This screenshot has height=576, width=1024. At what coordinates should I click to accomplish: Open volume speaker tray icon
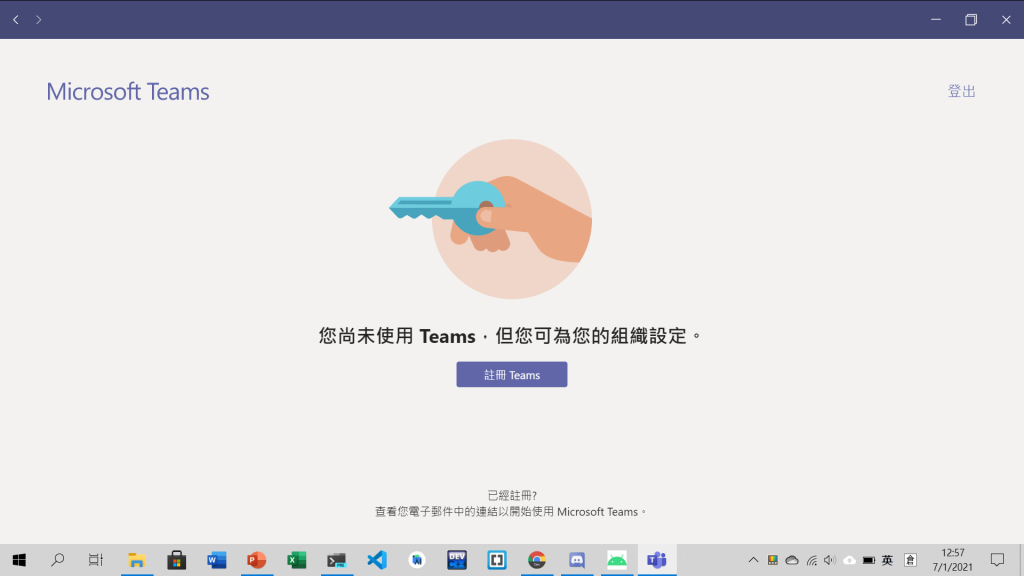(830, 560)
